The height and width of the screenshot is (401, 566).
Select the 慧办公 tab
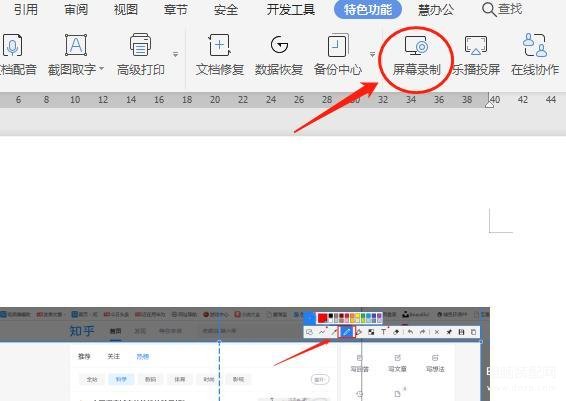436,9
